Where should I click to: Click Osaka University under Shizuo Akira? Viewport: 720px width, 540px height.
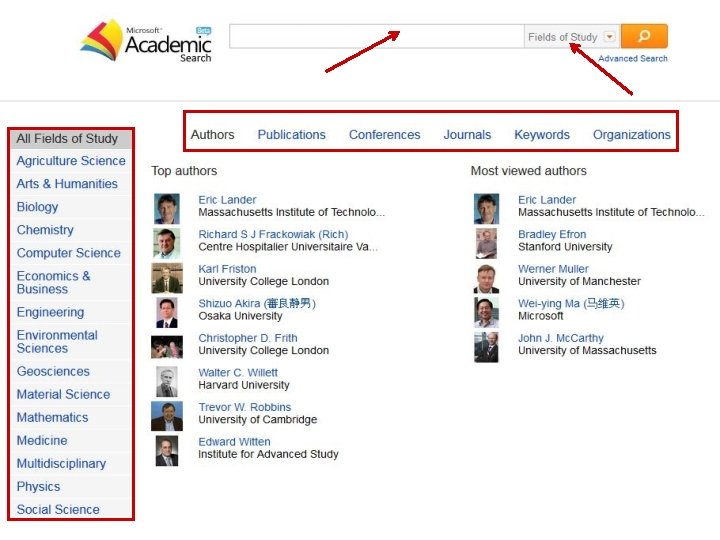click(240, 316)
